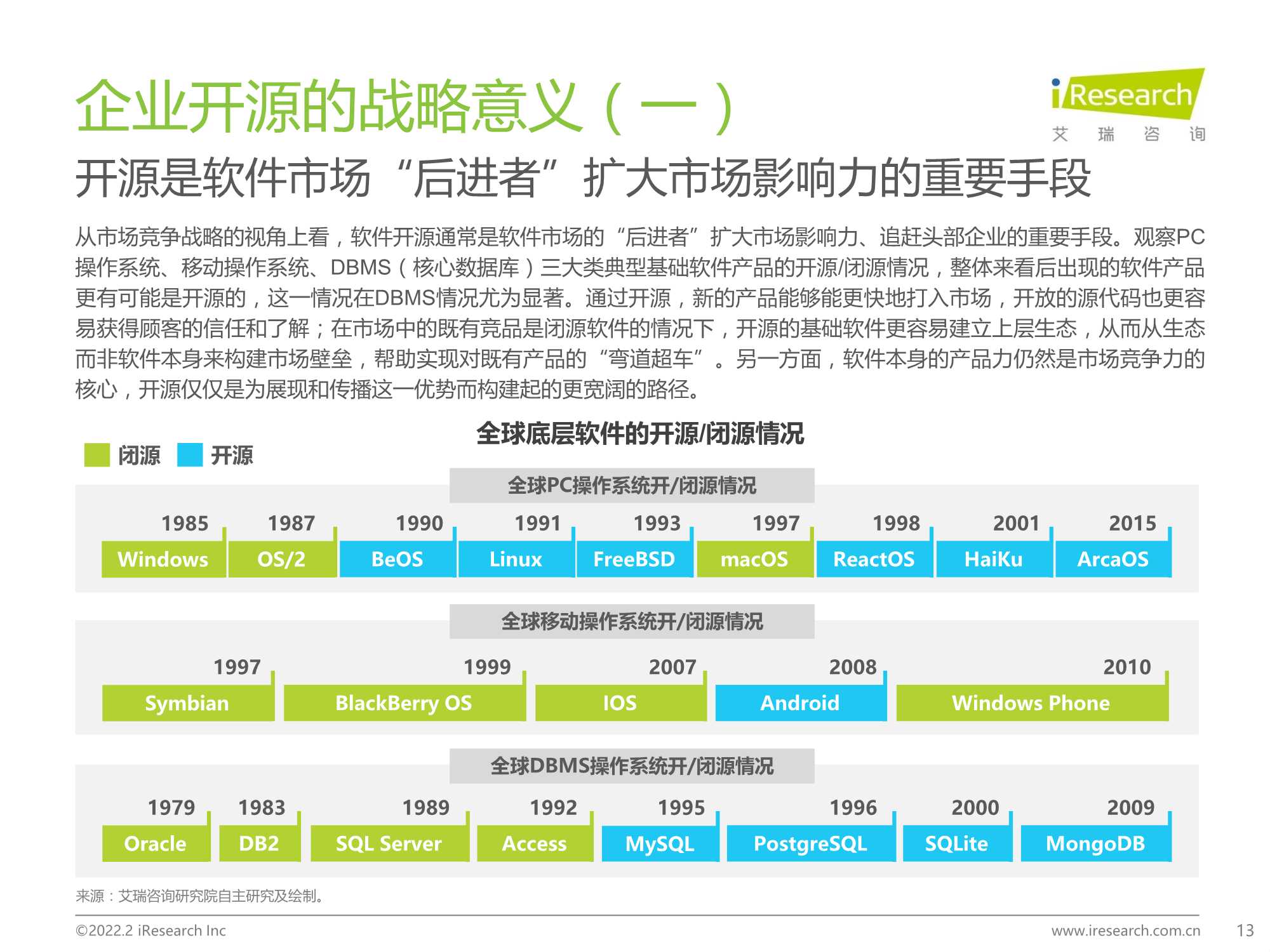Viewport: 1270px width, 952px height.
Task: Select the SQLite block
Action: pyautogui.click(x=957, y=843)
